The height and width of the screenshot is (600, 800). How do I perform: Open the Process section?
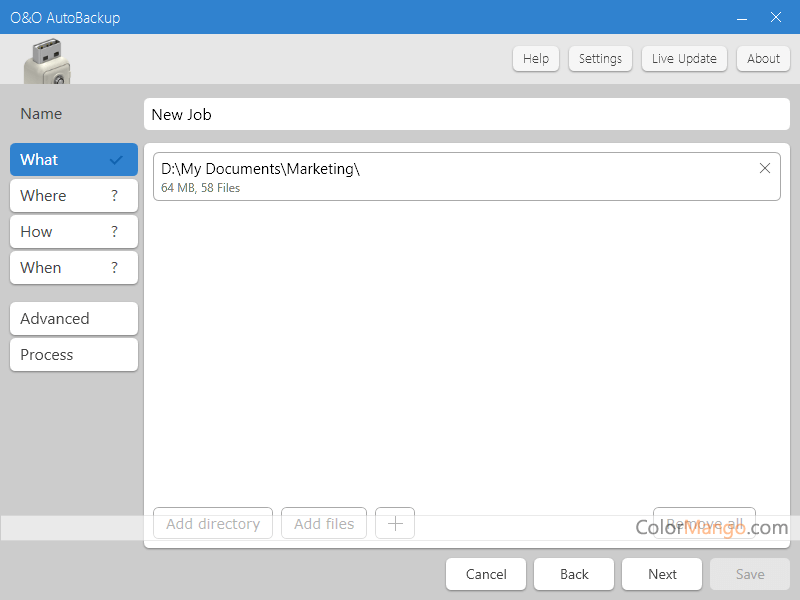pyautogui.click(x=74, y=355)
